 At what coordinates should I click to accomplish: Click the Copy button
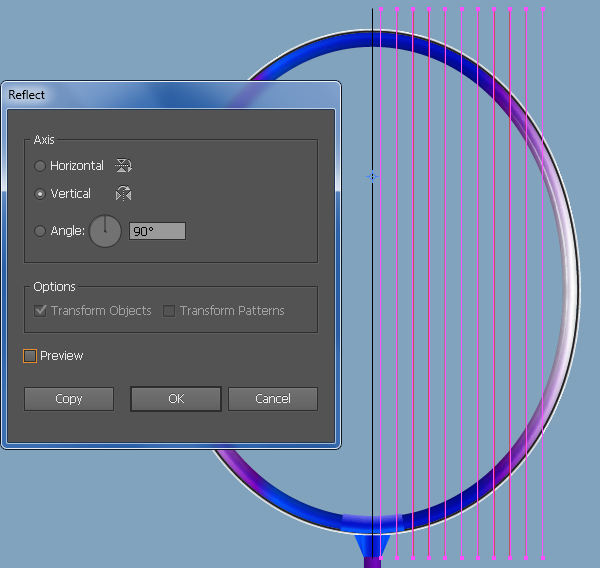point(69,399)
